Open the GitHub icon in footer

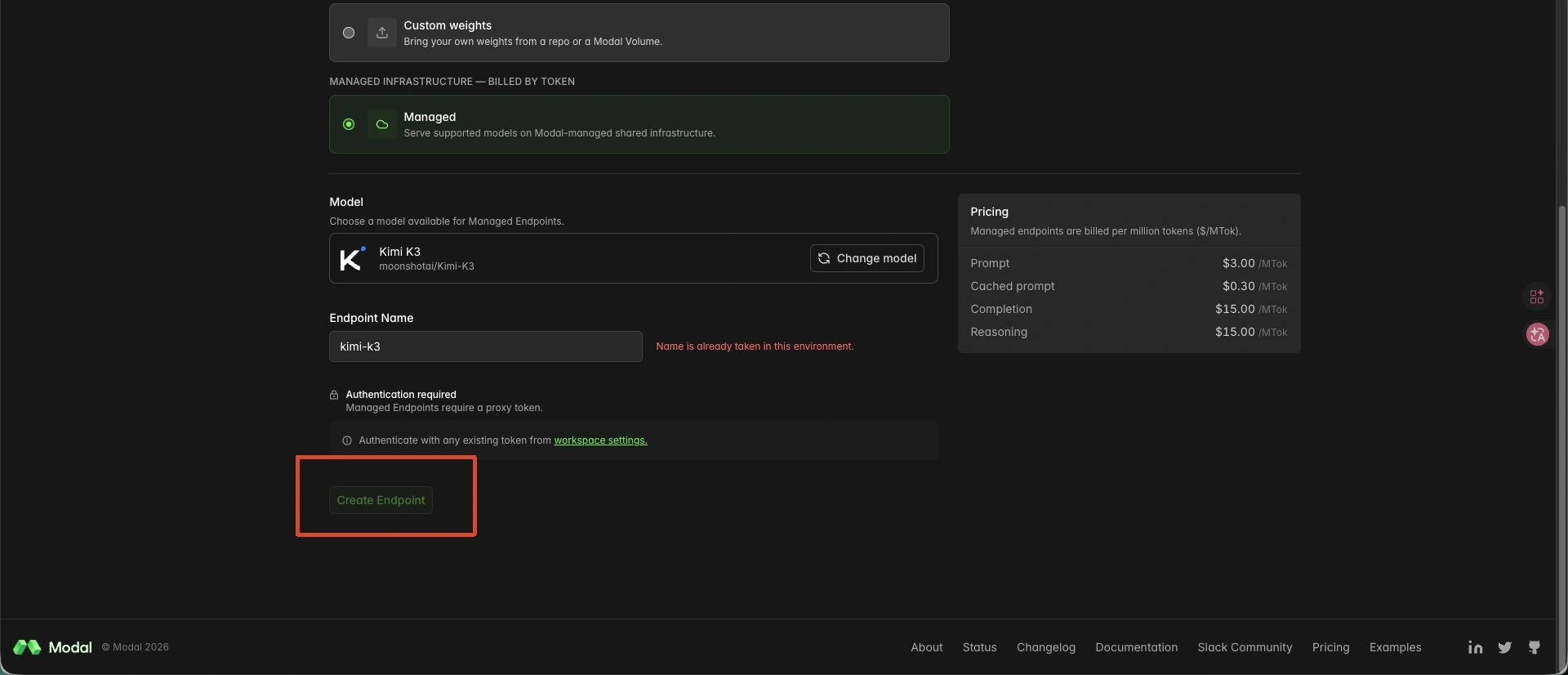click(x=1534, y=647)
